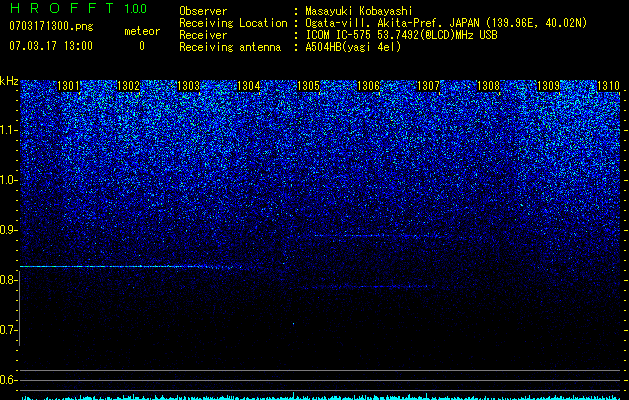The height and width of the screenshot is (400, 629).
Task: Click the faint line near 0.79 kHz
Action: [391, 286]
